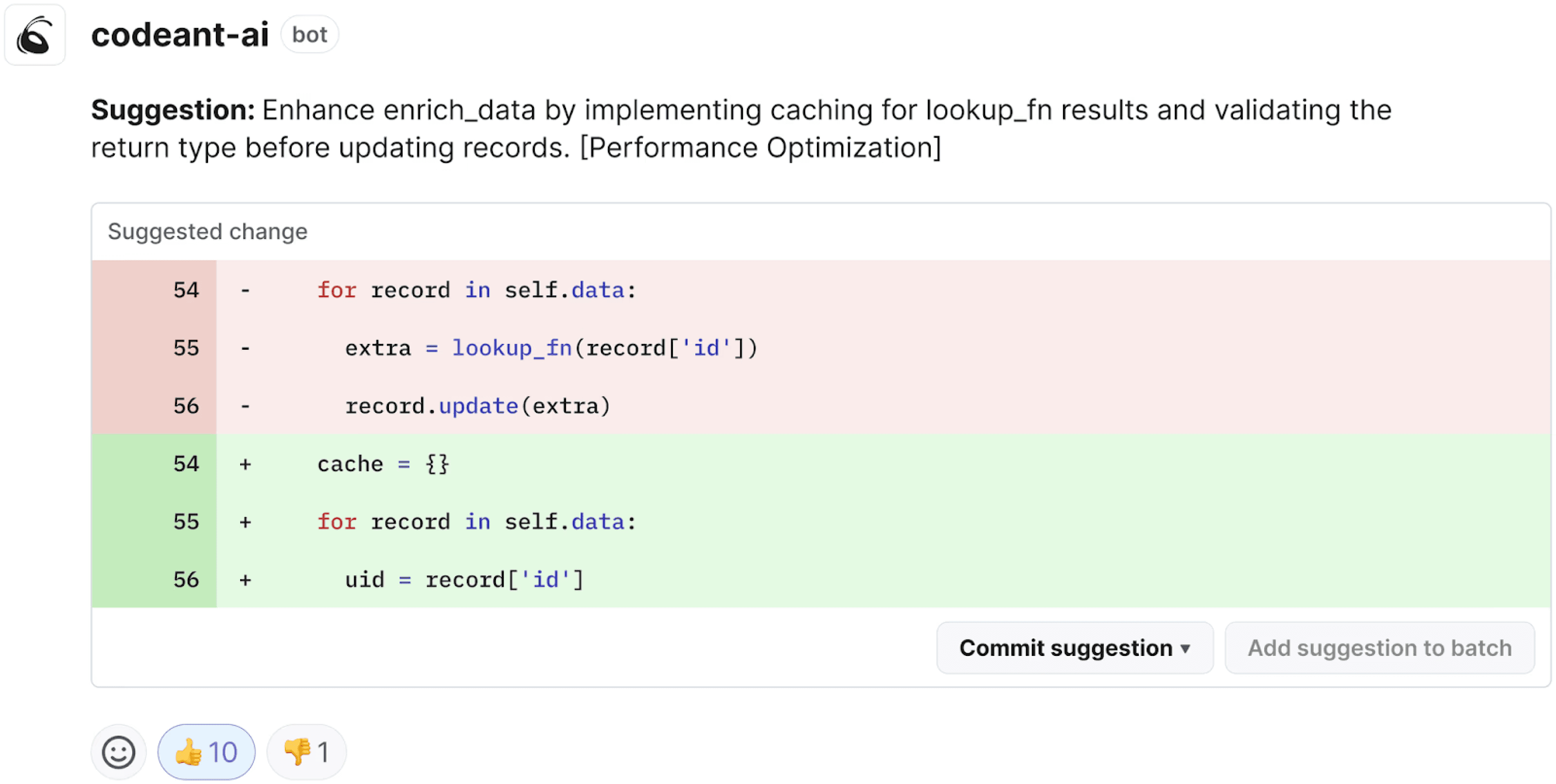Click the record.update(extra) removed line
Screen dimensions: 1556x784
pos(477,406)
